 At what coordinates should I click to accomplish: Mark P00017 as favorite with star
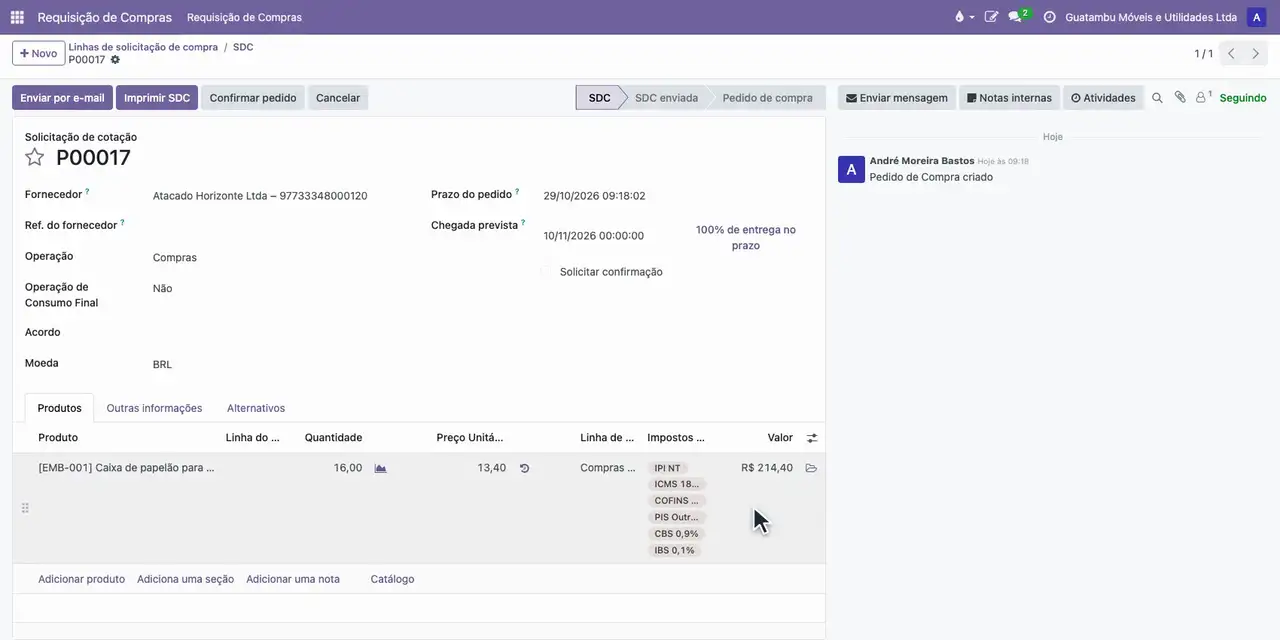(35, 157)
